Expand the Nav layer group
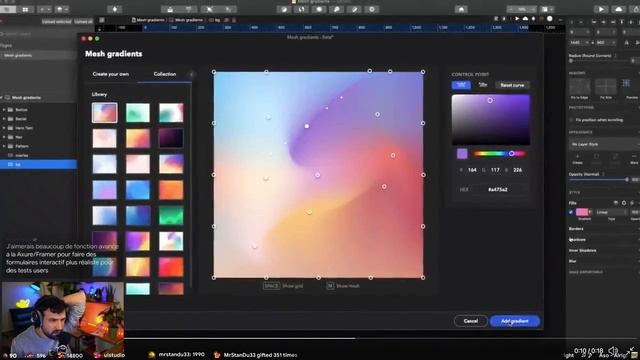This screenshot has width=640, height=360. [x=4, y=137]
